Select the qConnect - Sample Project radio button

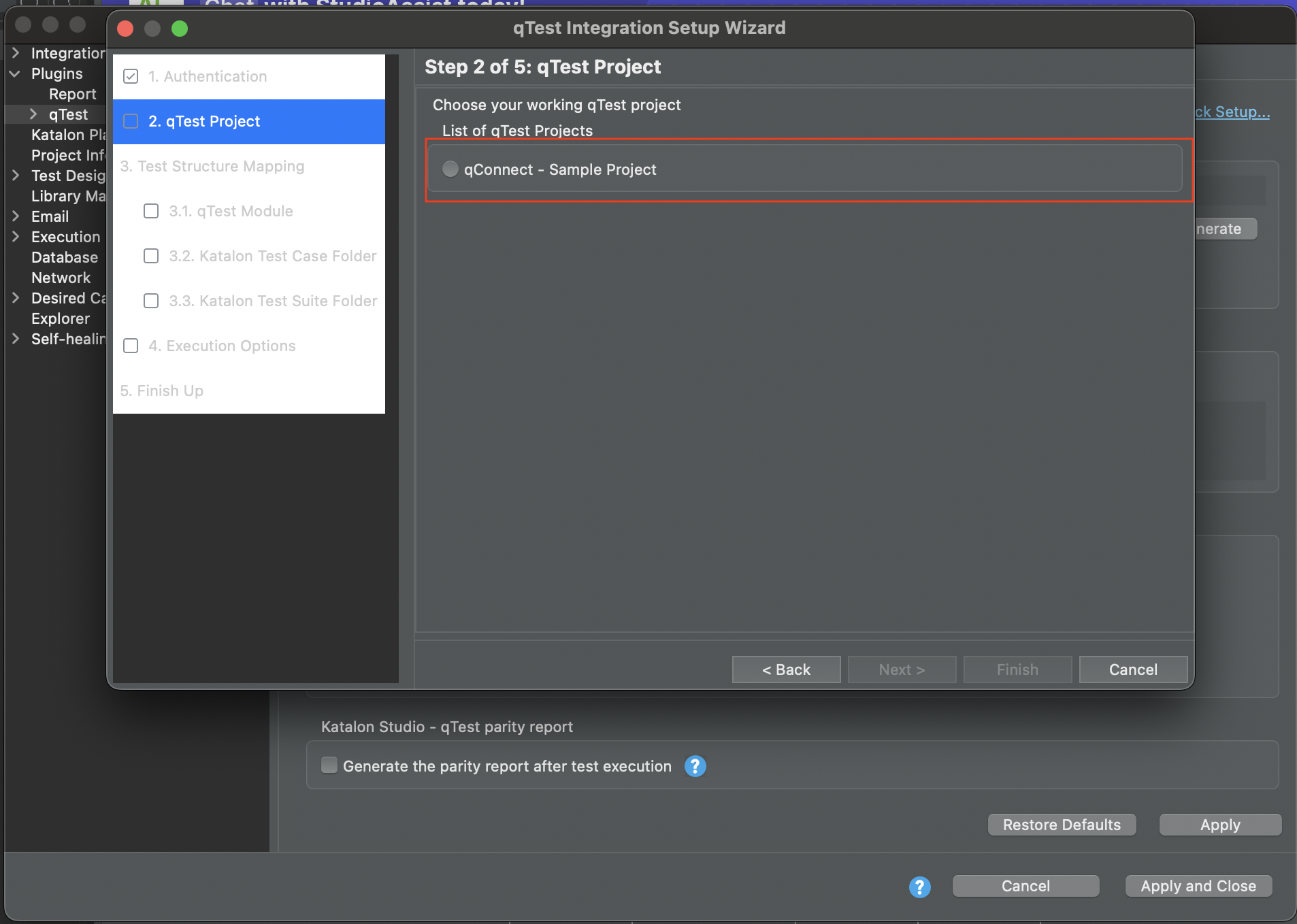pyautogui.click(x=450, y=169)
